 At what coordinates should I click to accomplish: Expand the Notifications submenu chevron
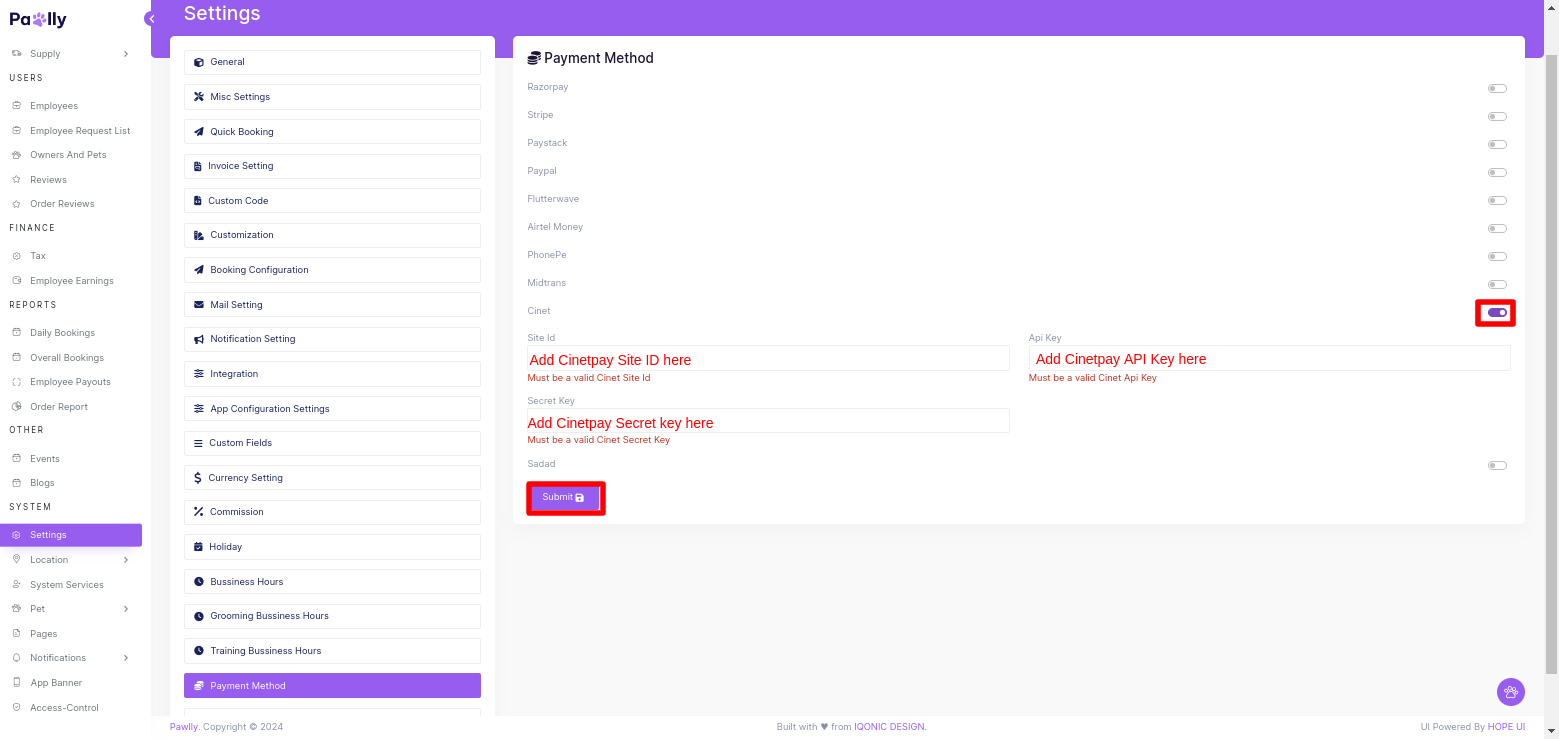[x=126, y=658]
